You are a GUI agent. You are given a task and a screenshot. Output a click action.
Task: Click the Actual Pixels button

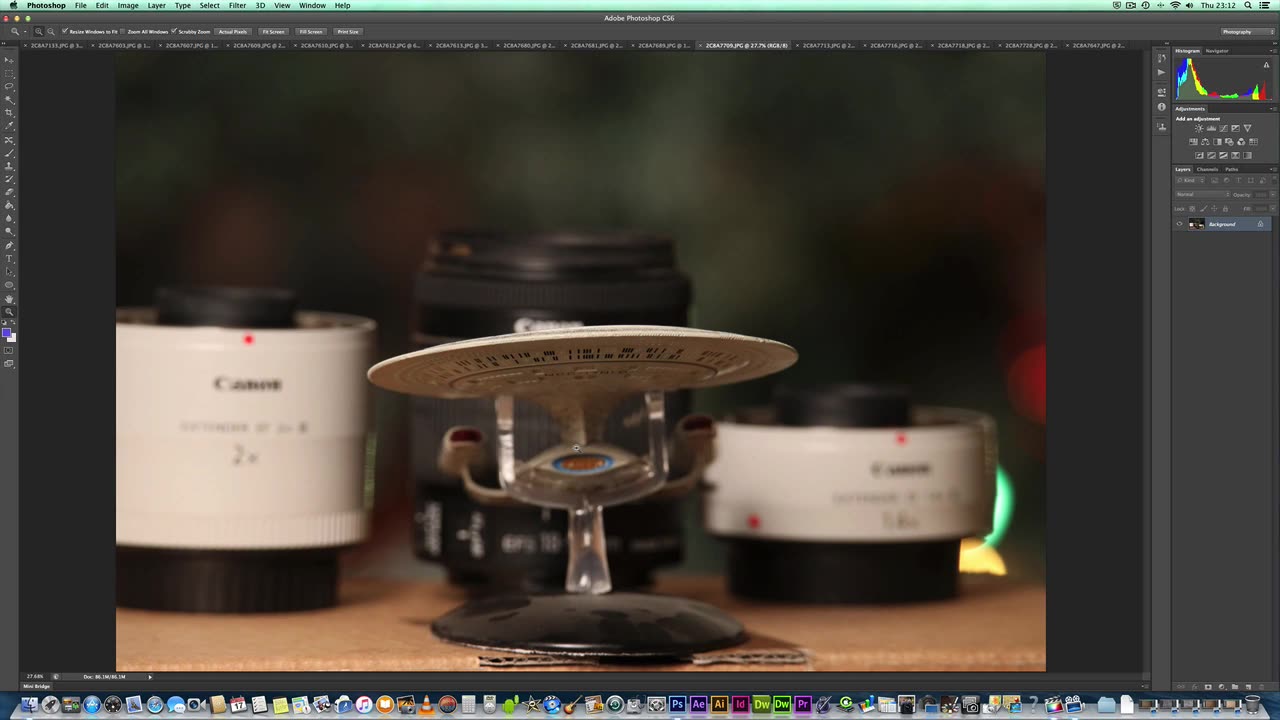(x=233, y=31)
